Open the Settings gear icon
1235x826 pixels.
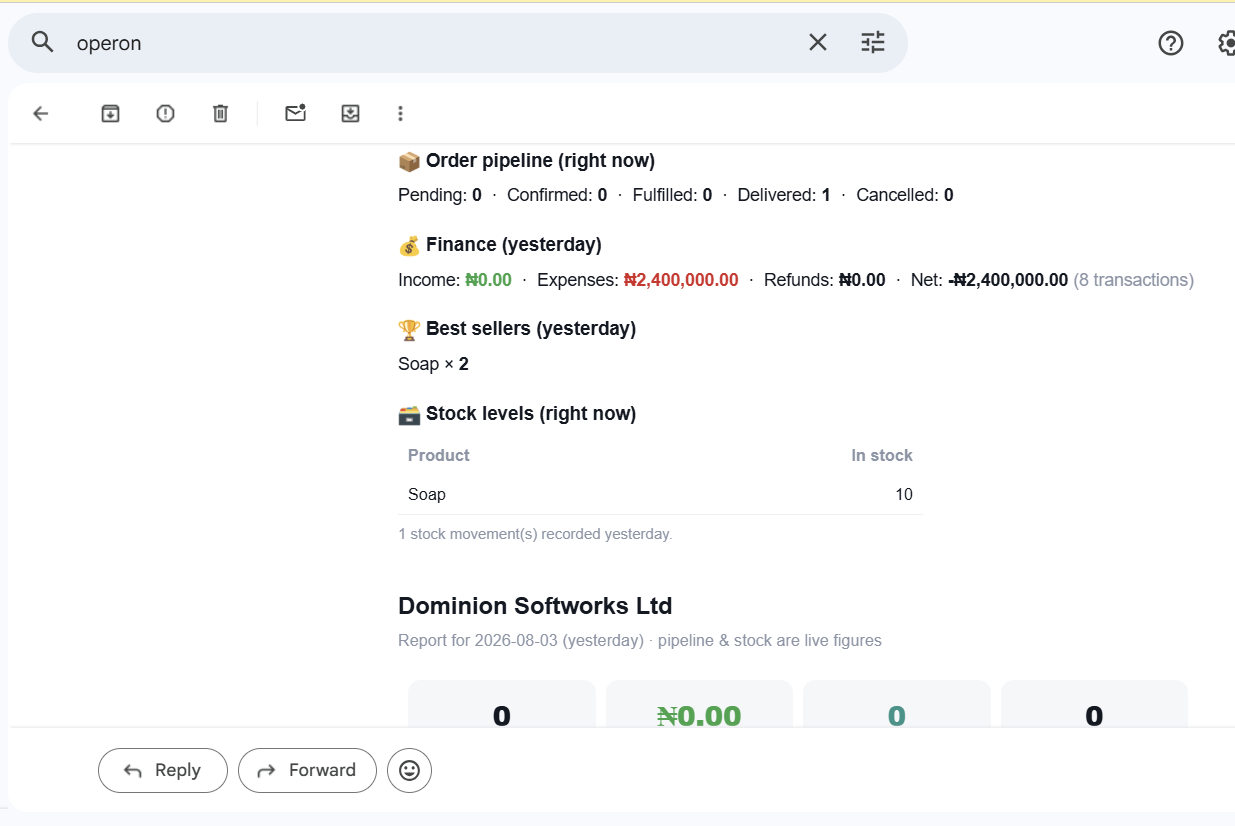pyautogui.click(x=1227, y=43)
